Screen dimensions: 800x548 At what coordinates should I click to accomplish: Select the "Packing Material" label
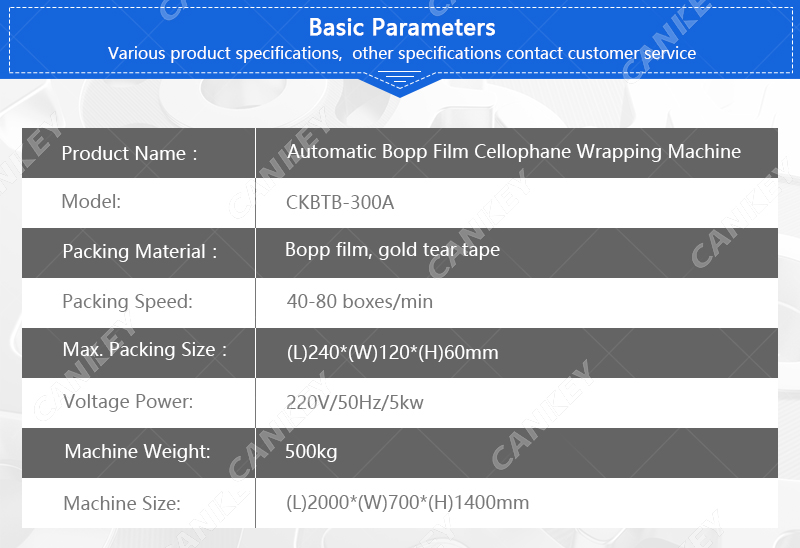coord(139,252)
